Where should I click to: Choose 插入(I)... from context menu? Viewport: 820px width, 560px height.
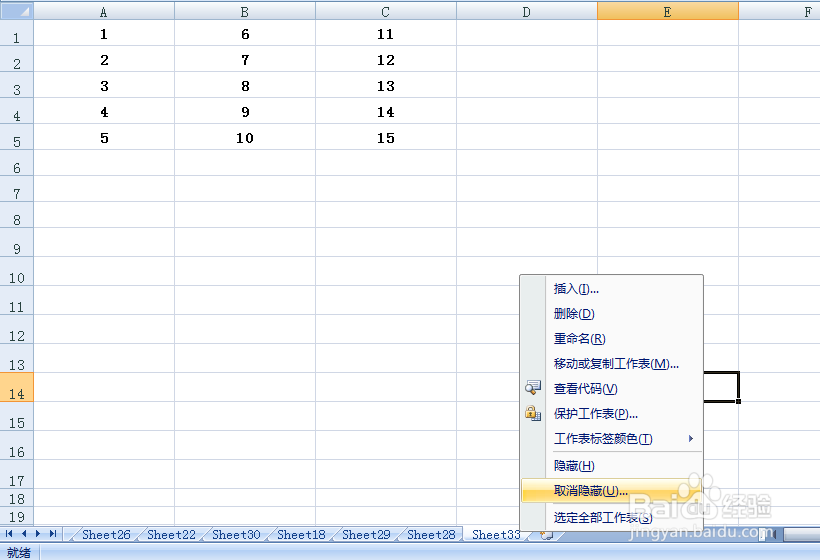(x=612, y=289)
